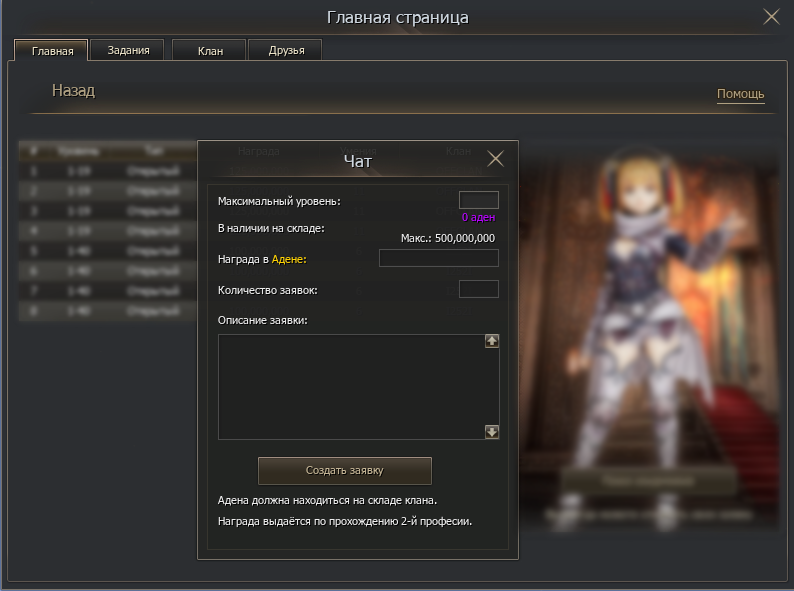794x591 pixels.
Task: Pick row 8 in the background list
Action: [x=107, y=311]
